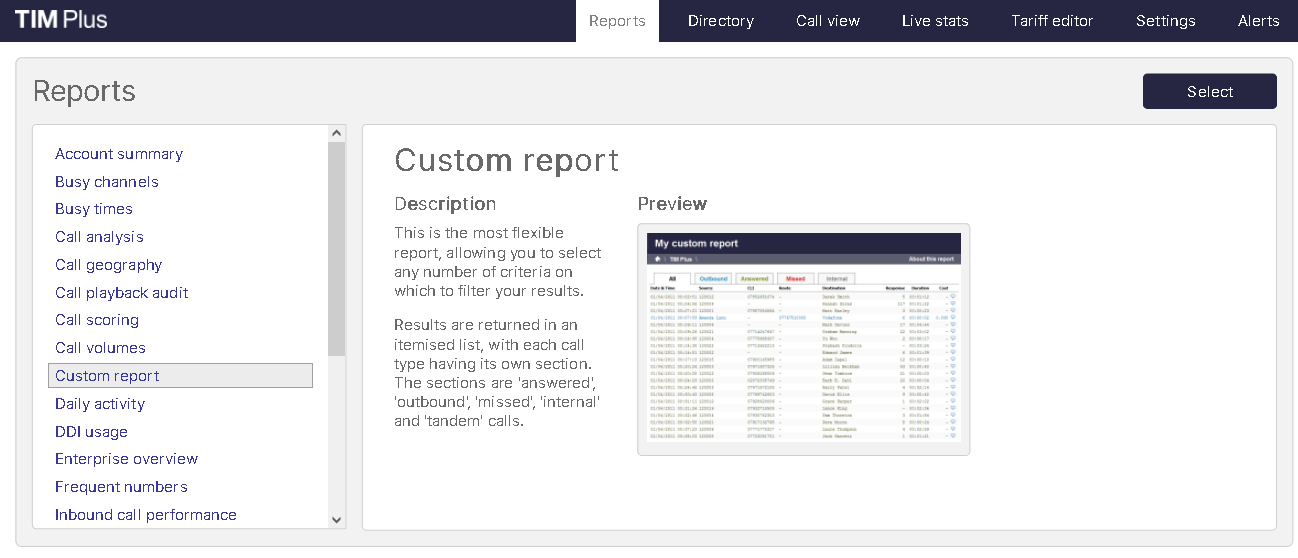Open the Call analysis report
This screenshot has height=558, width=1298.
point(99,237)
